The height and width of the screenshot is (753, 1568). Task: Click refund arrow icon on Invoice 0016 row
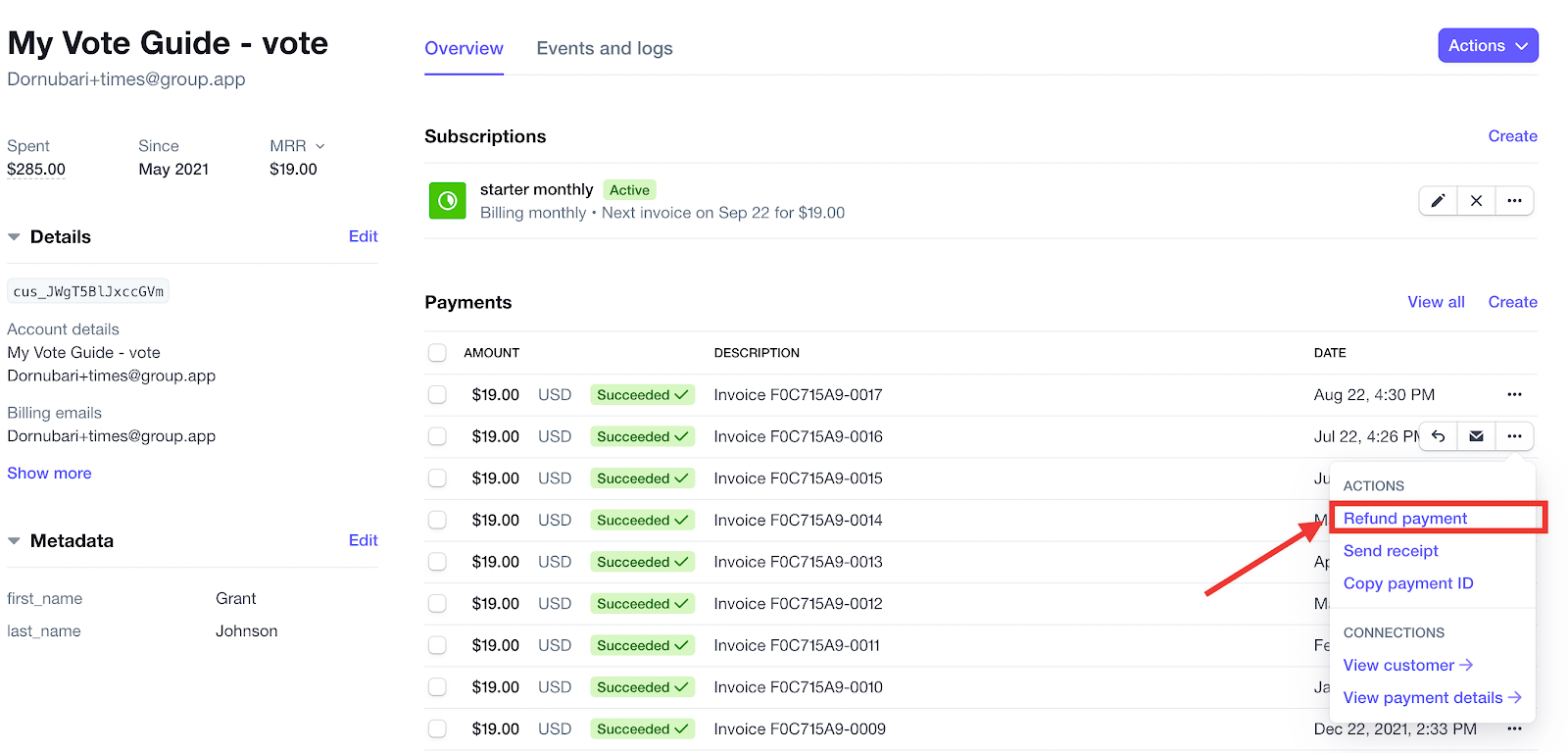(x=1438, y=436)
